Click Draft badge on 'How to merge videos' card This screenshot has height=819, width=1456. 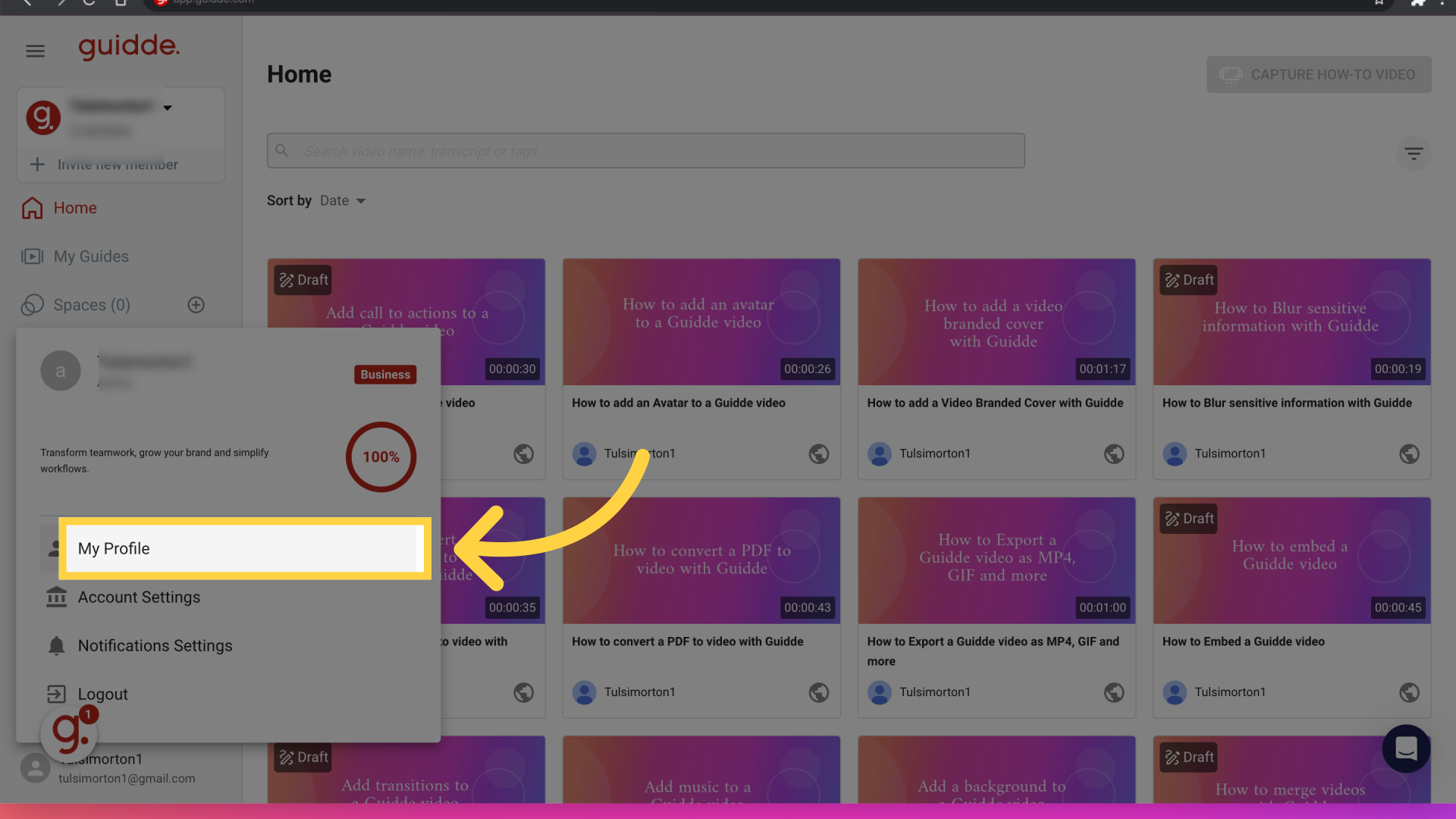(x=1189, y=757)
